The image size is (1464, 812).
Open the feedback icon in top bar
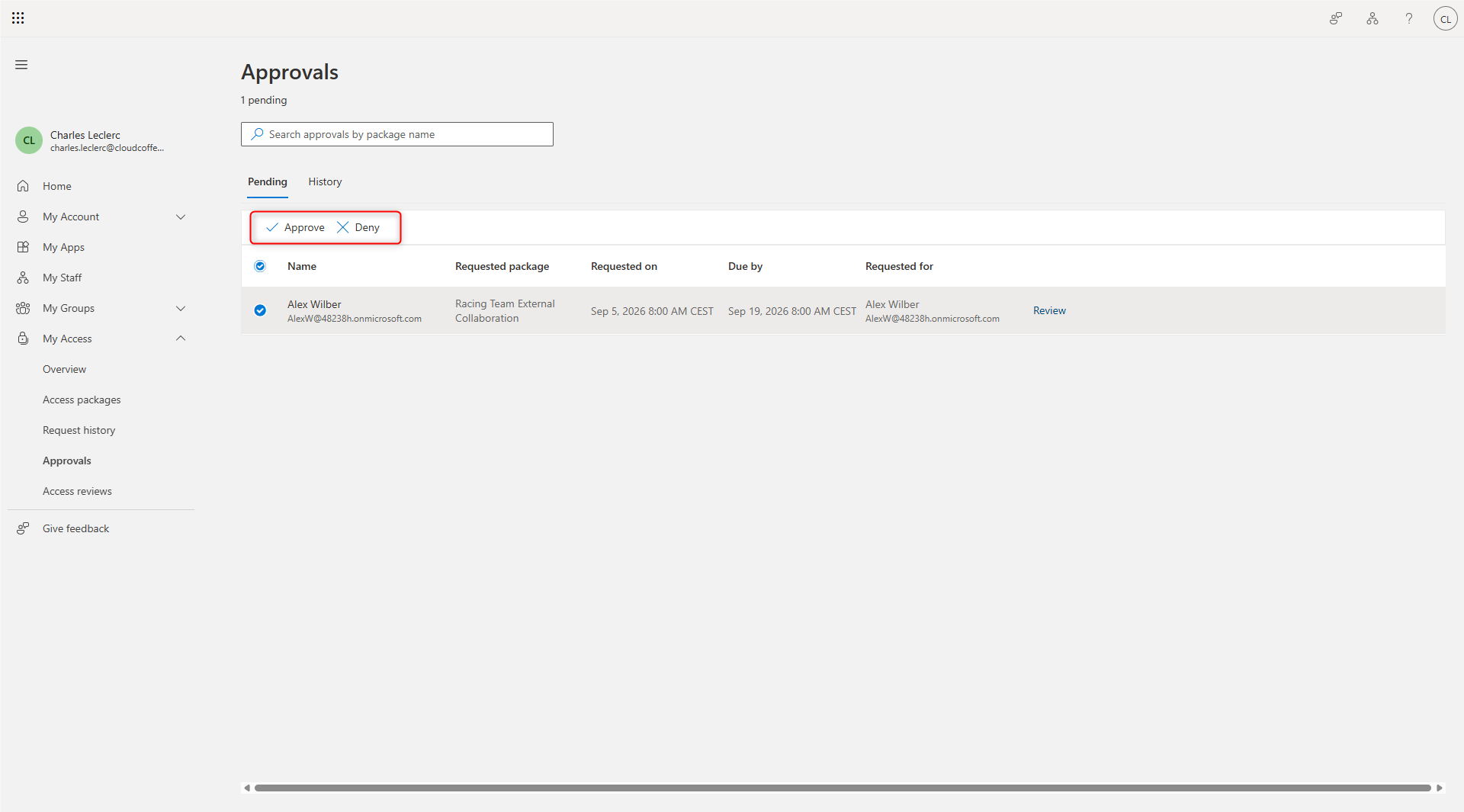point(1336,18)
